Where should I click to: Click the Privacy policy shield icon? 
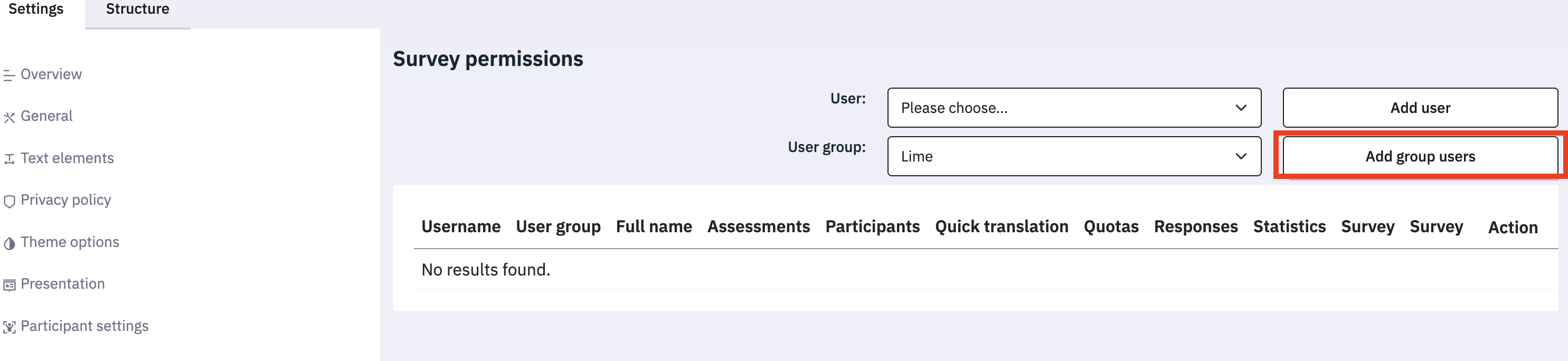pos(9,202)
